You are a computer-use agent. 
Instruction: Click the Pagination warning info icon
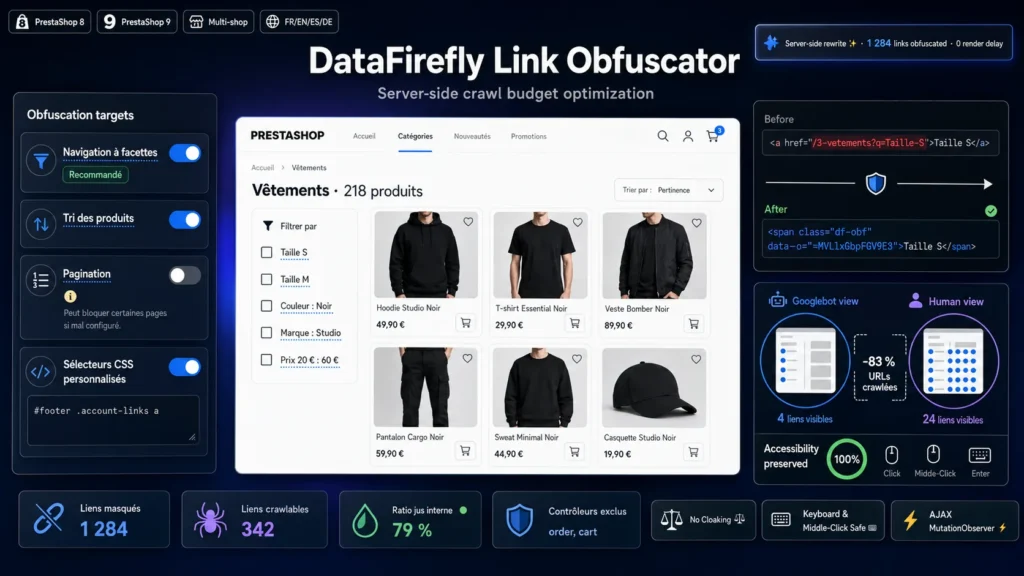click(70, 296)
